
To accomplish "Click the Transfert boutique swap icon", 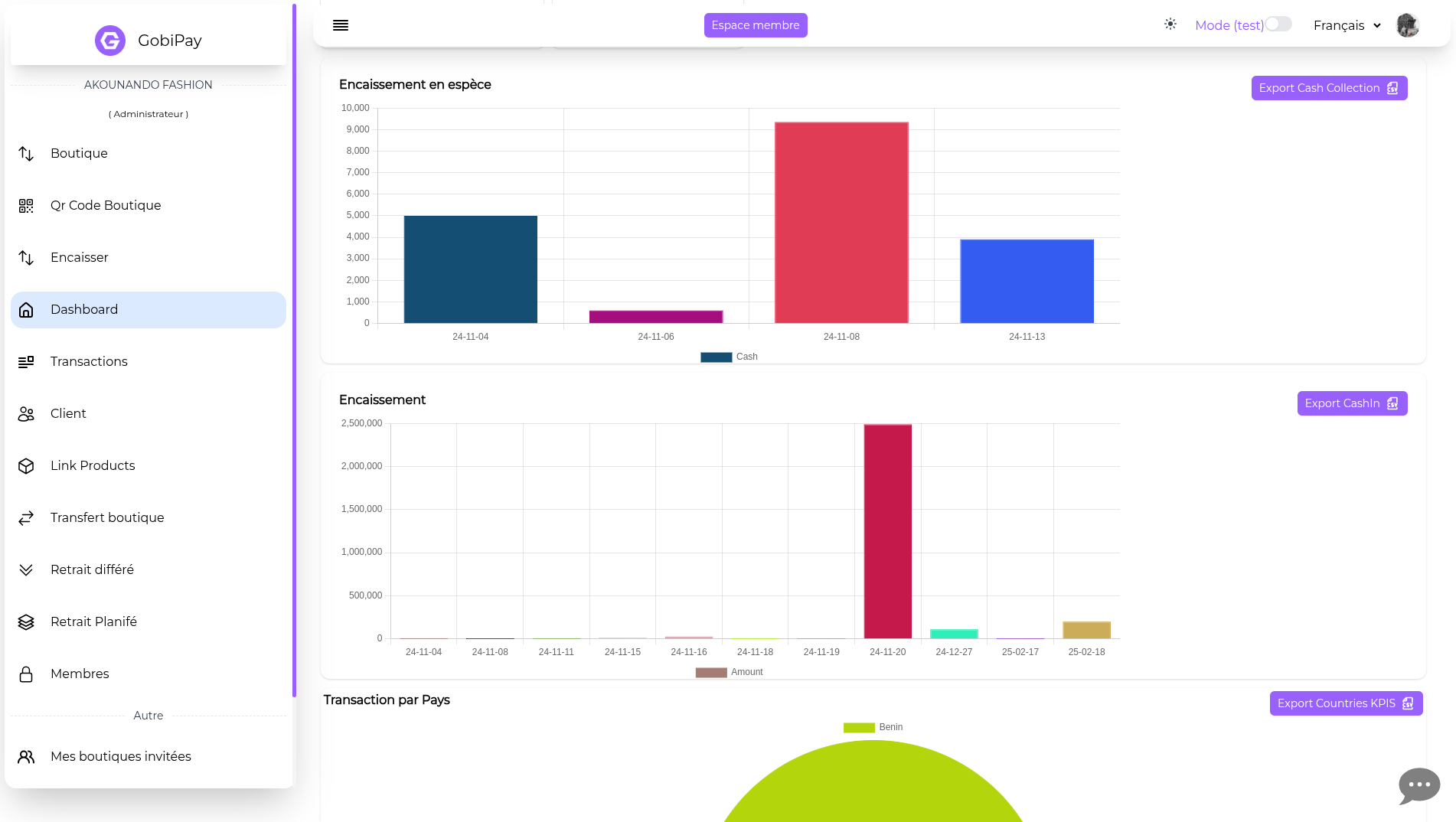I will pyautogui.click(x=26, y=518).
